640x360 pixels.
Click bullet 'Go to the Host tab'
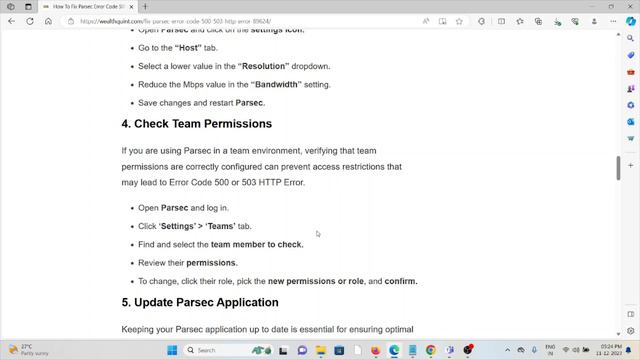click(x=178, y=48)
